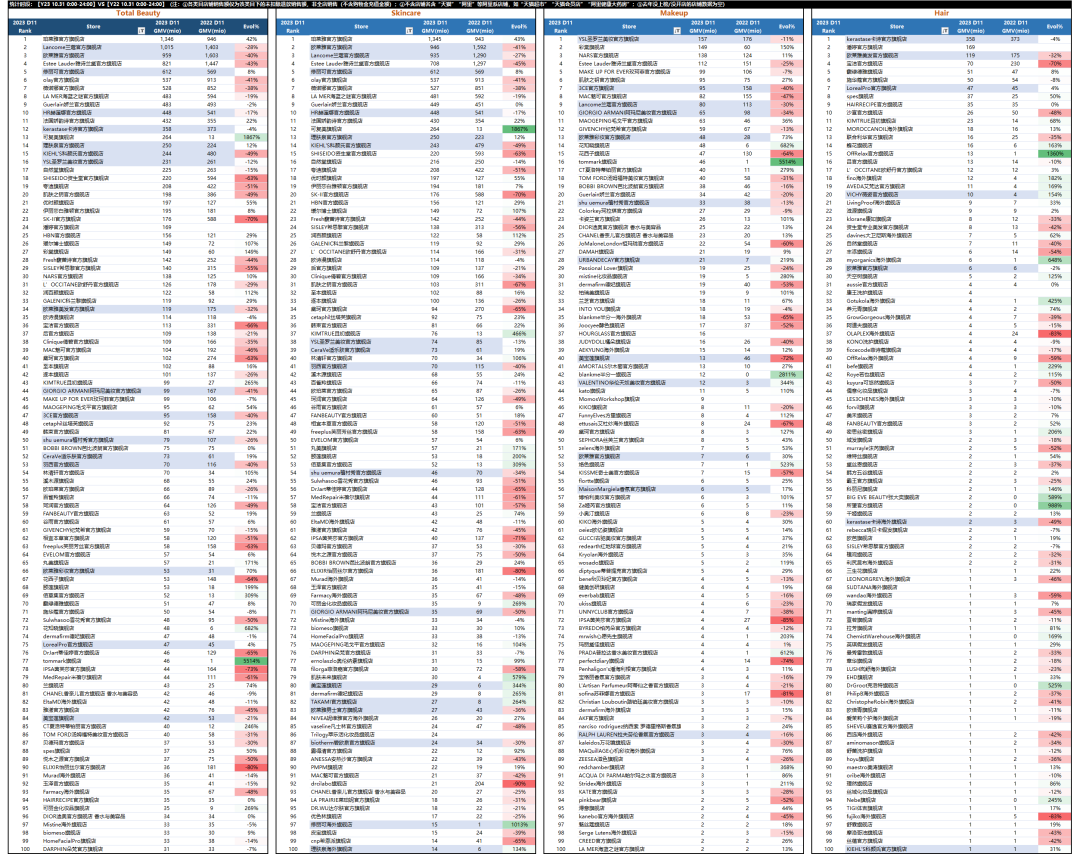Select spes store in Hair table
The height and width of the screenshot is (854, 1080).
860,96
